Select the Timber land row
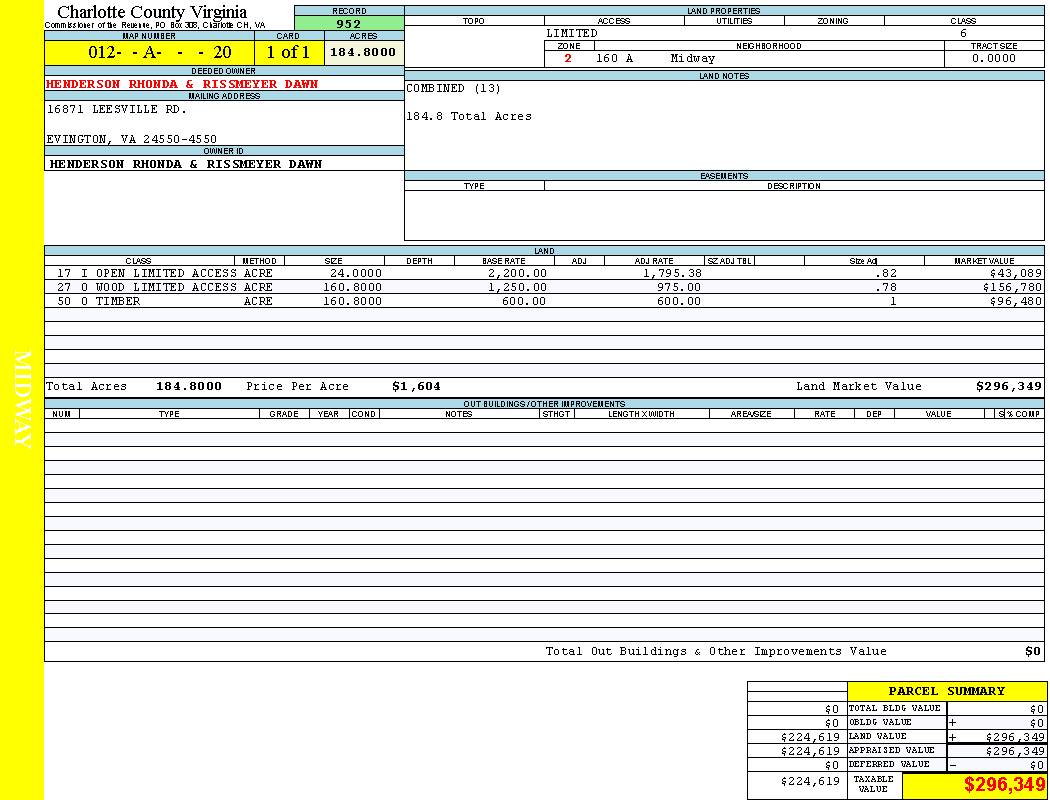Screen dimensions: 1050x800 click(117, 301)
